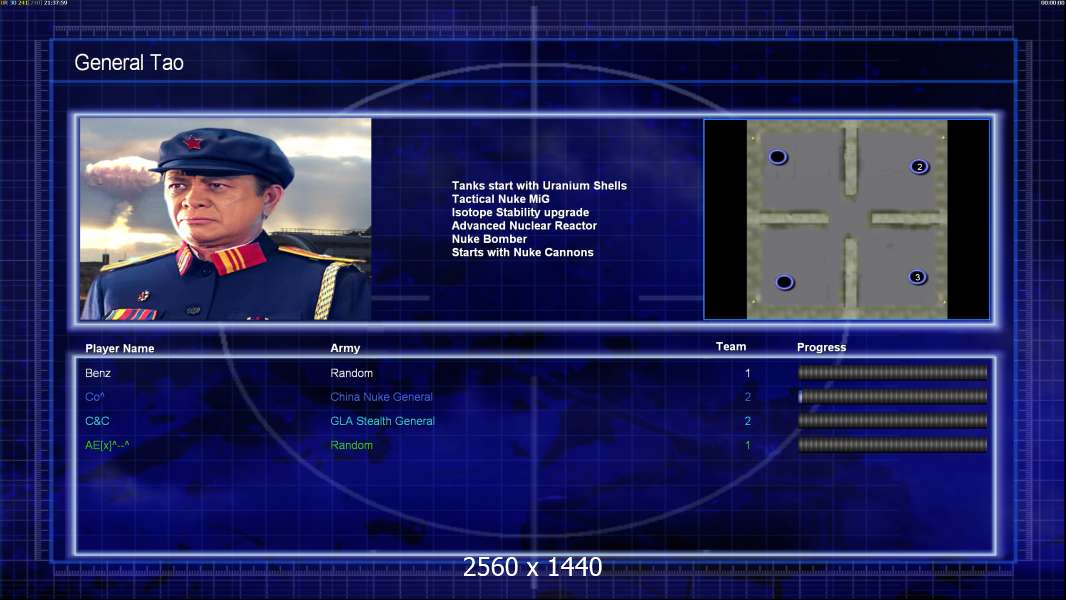The height and width of the screenshot is (600, 1066).
Task: Click AE[x]^--^'s loading progress bar
Action: coord(893,445)
